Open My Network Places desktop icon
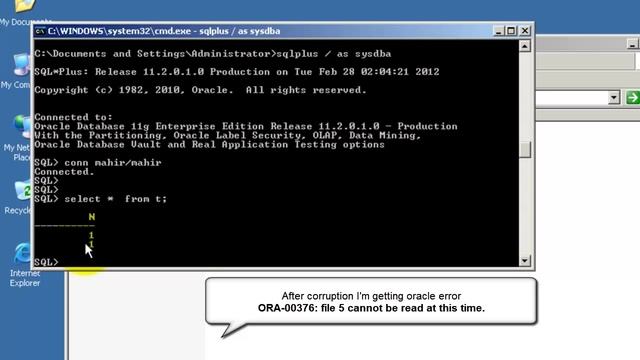Image resolution: width=640 pixels, height=360 pixels. click(17, 139)
